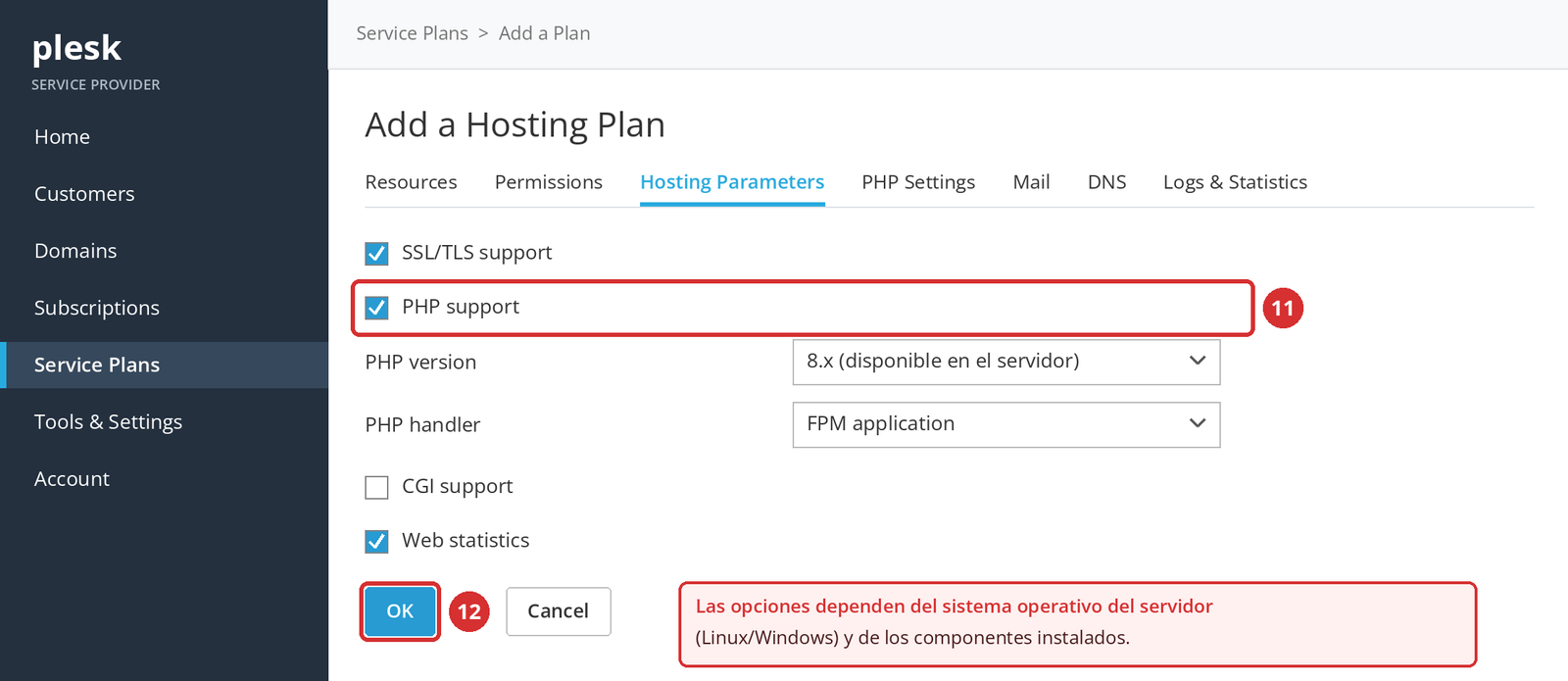This screenshot has width=1568, height=681.
Task: Click the Cancel button
Action: click(559, 611)
